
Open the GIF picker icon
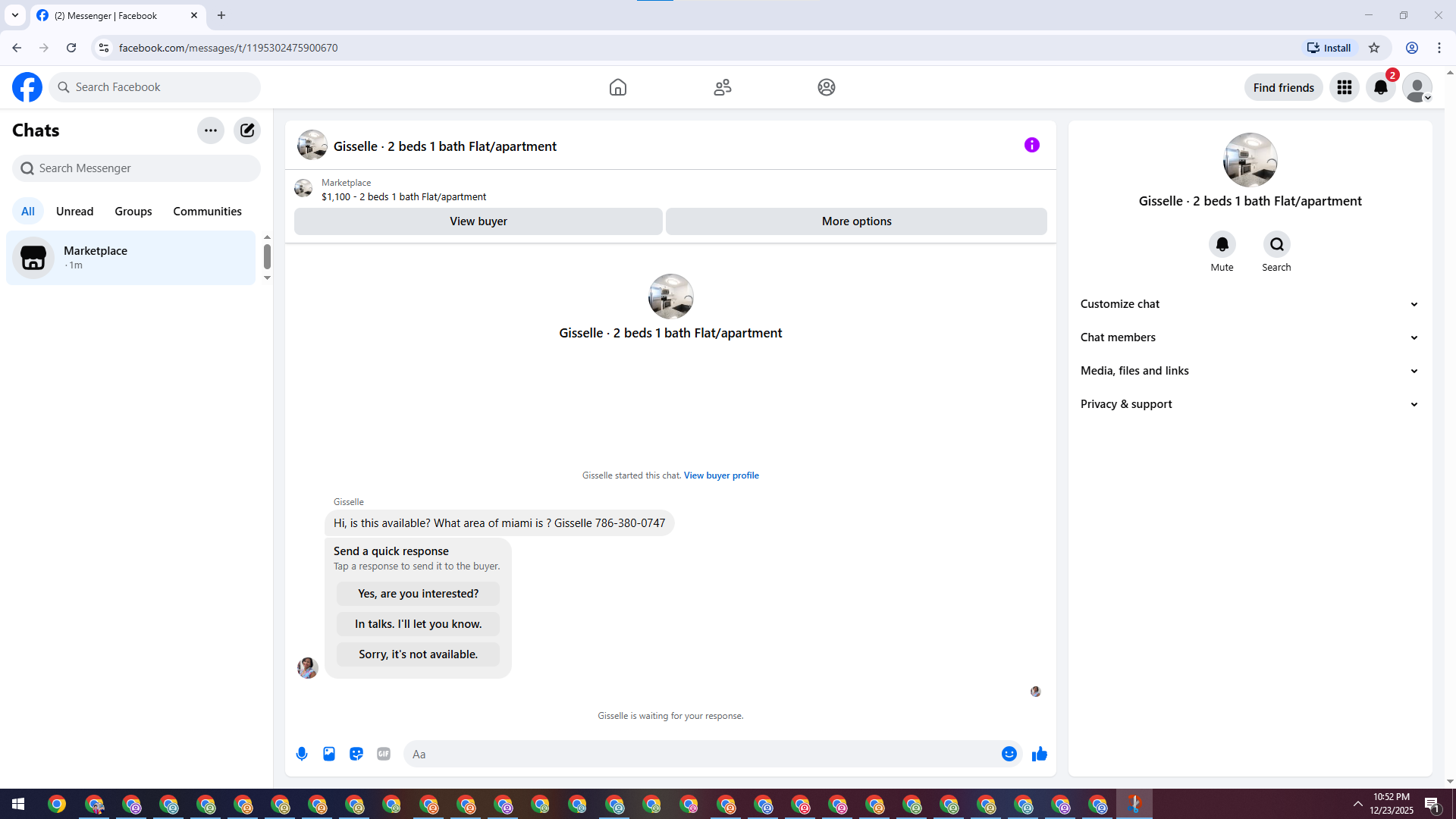(384, 754)
